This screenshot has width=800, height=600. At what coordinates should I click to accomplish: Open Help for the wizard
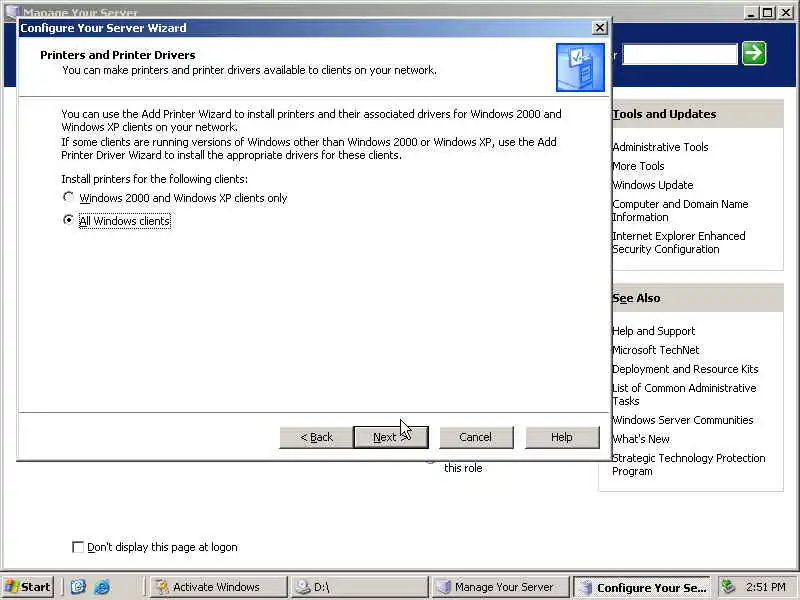coord(562,437)
